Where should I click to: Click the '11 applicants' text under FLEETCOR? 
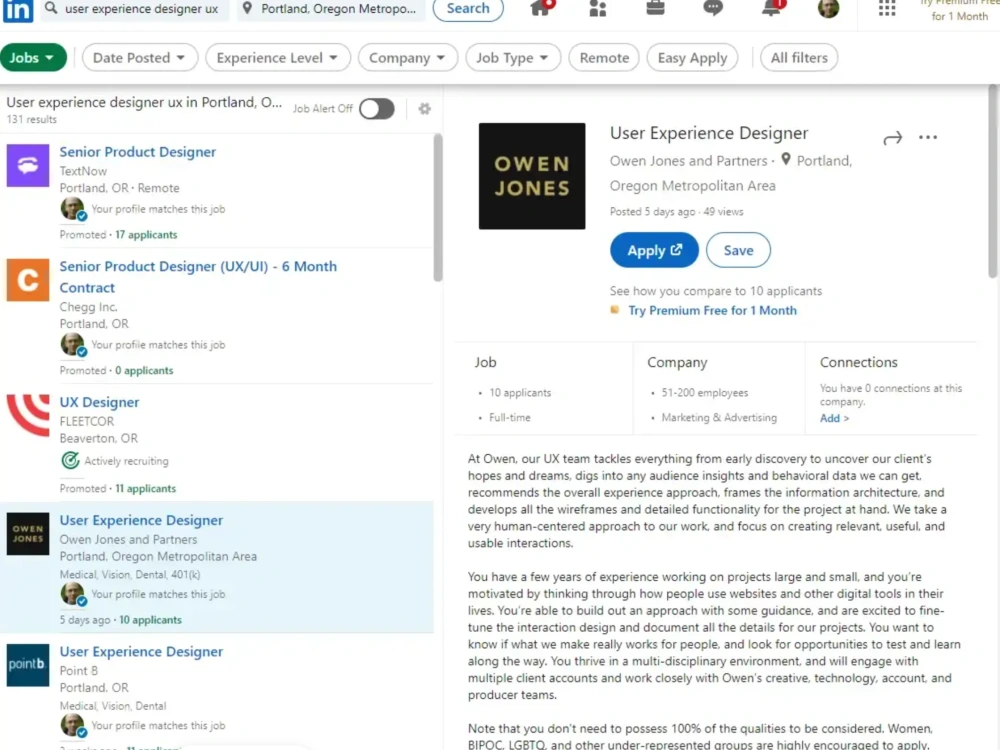pyautogui.click(x=145, y=489)
